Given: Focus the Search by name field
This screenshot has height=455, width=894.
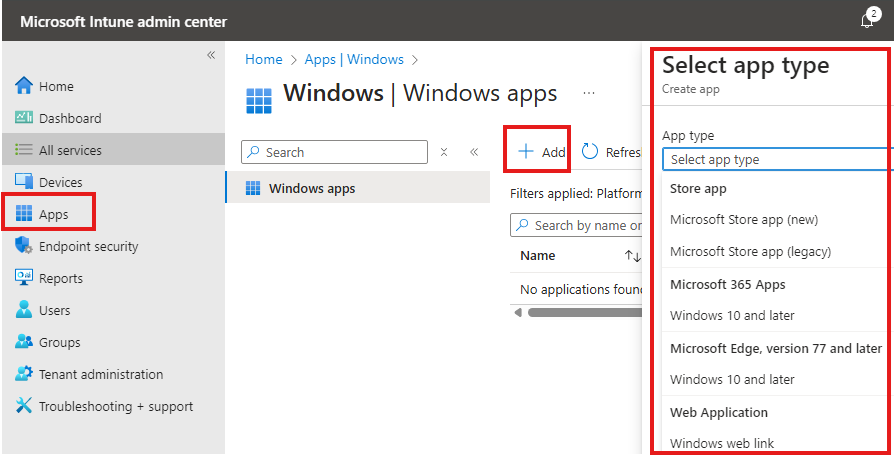Looking at the screenshot, I should 577,225.
